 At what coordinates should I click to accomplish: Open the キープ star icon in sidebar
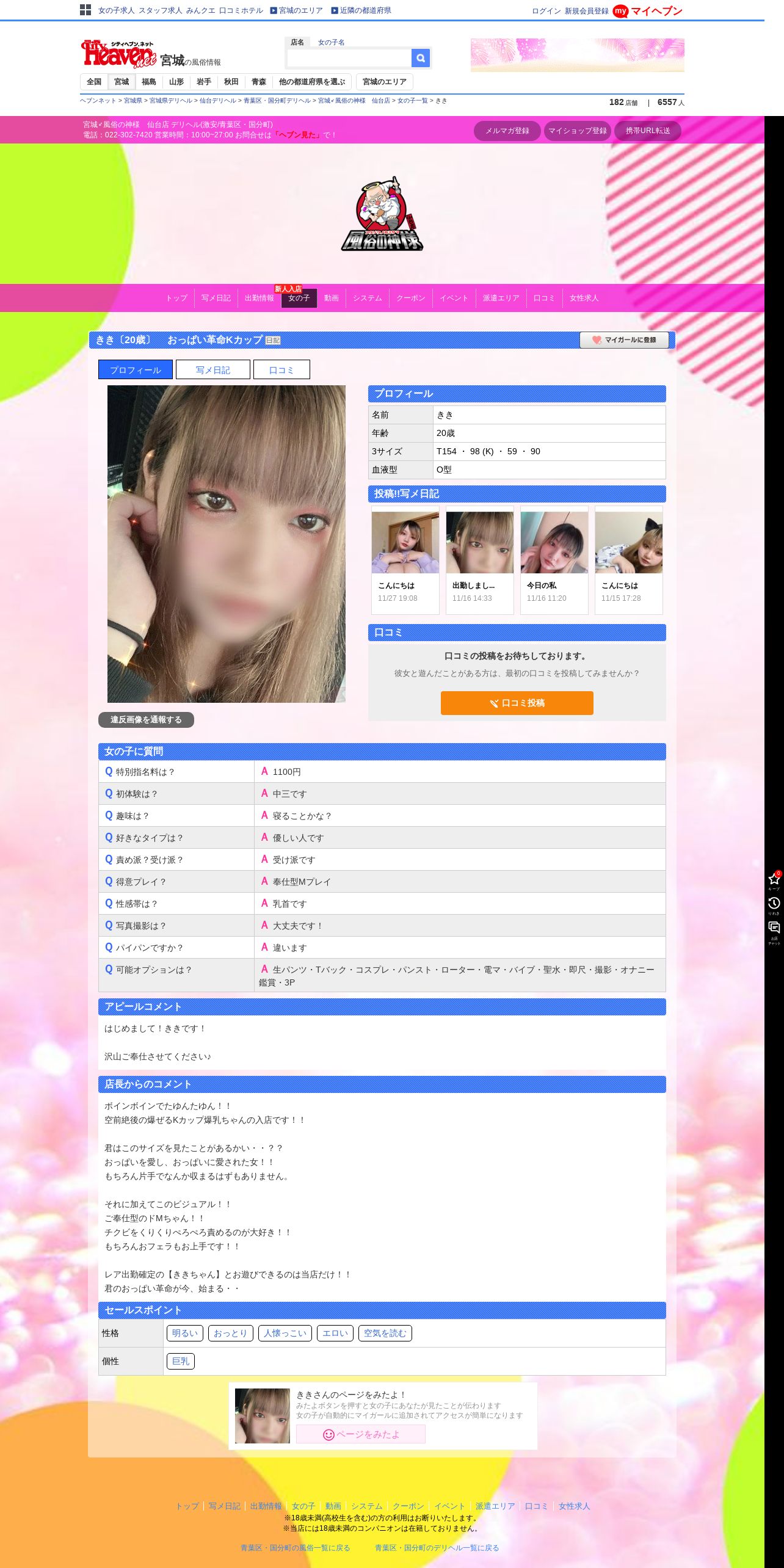coord(774,880)
